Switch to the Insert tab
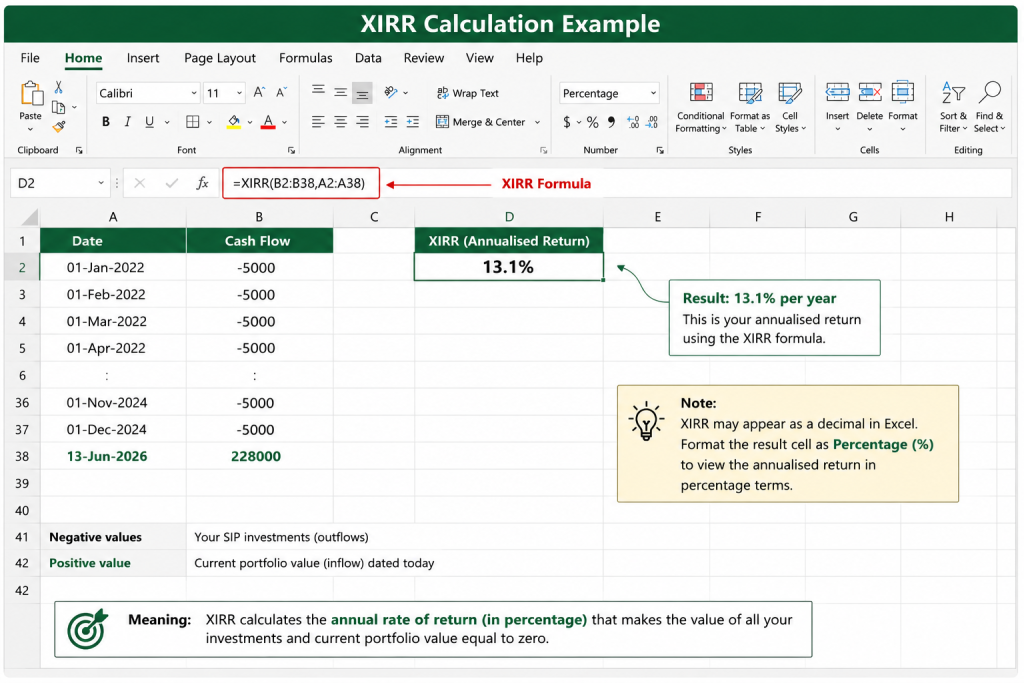The height and width of the screenshot is (683, 1024). point(143,58)
